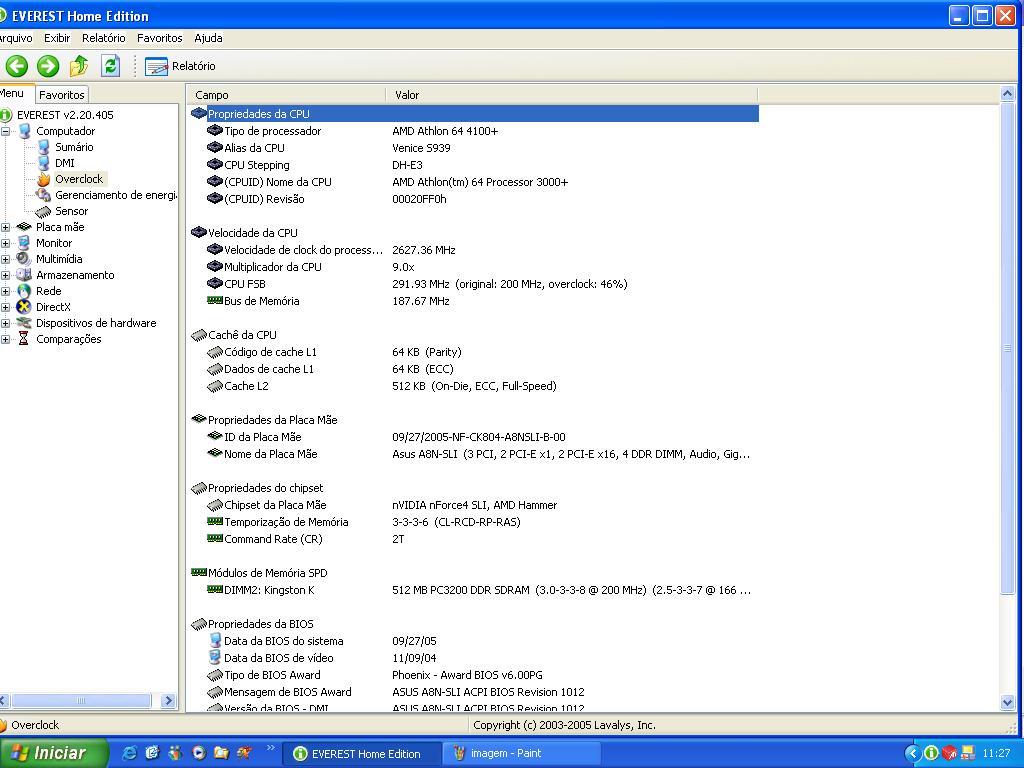
Task: Click the Dispositivos de hardware icon
Action: pos(24,323)
